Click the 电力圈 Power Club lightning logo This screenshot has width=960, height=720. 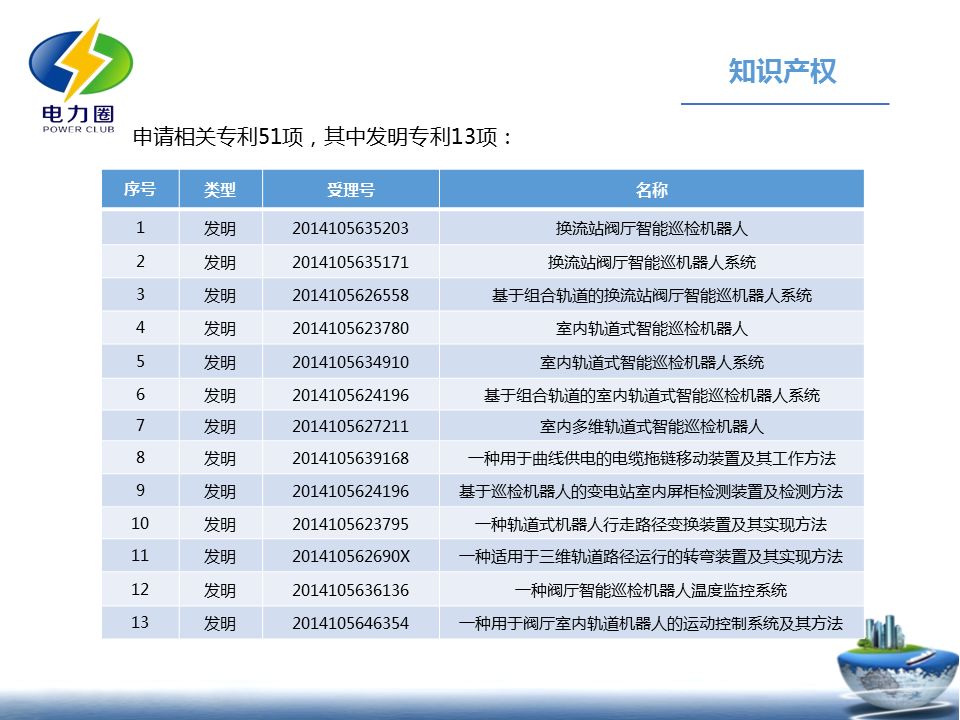click(x=78, y=75)
